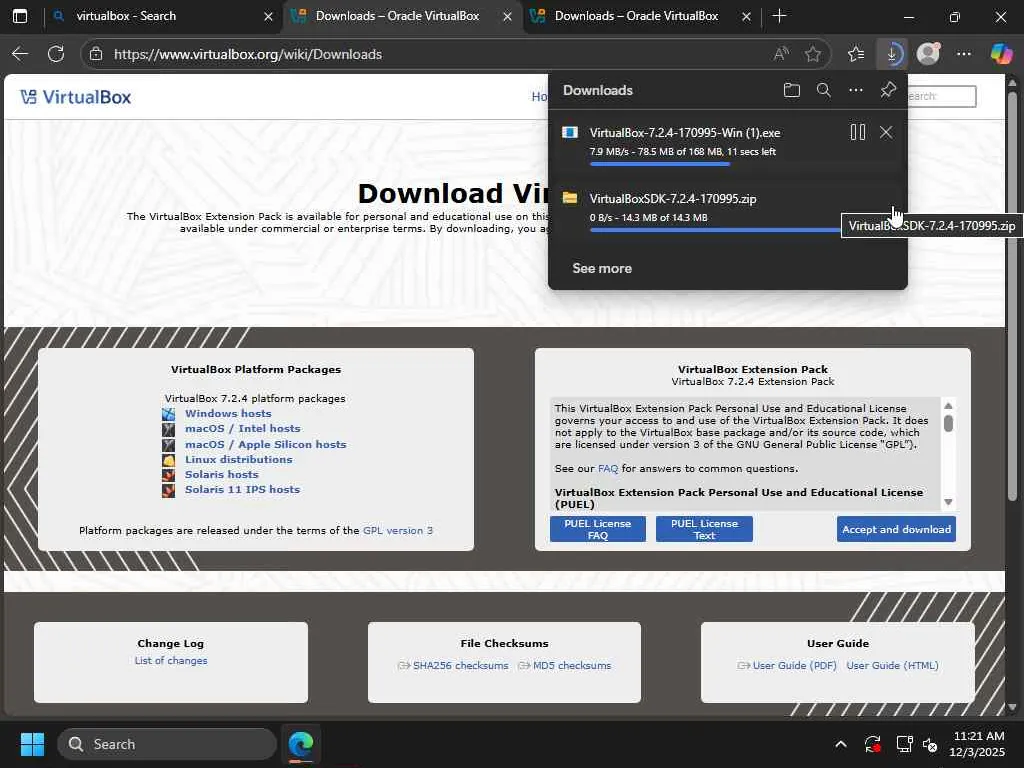Toggle the Downloads toolbar button
The image size is (1024, 768).
(892, 54)
